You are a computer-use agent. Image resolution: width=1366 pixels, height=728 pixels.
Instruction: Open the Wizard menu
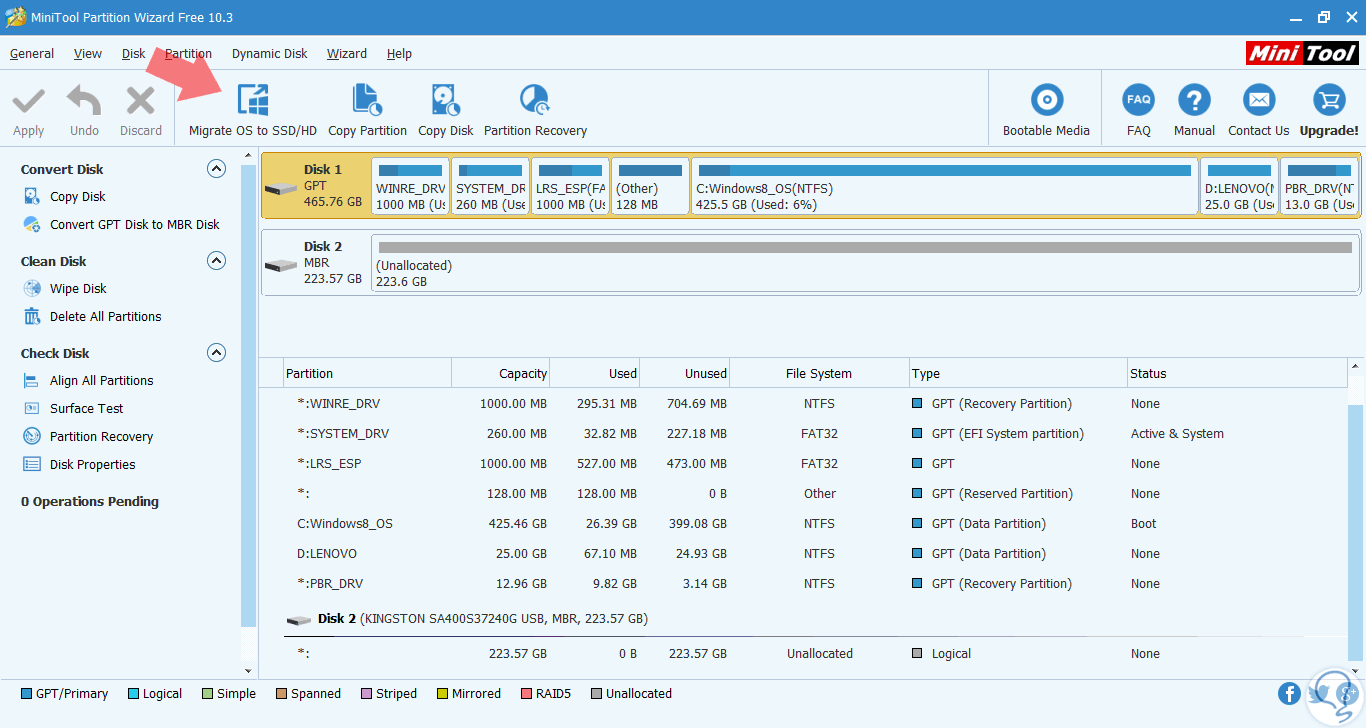(x=346, y=54)
